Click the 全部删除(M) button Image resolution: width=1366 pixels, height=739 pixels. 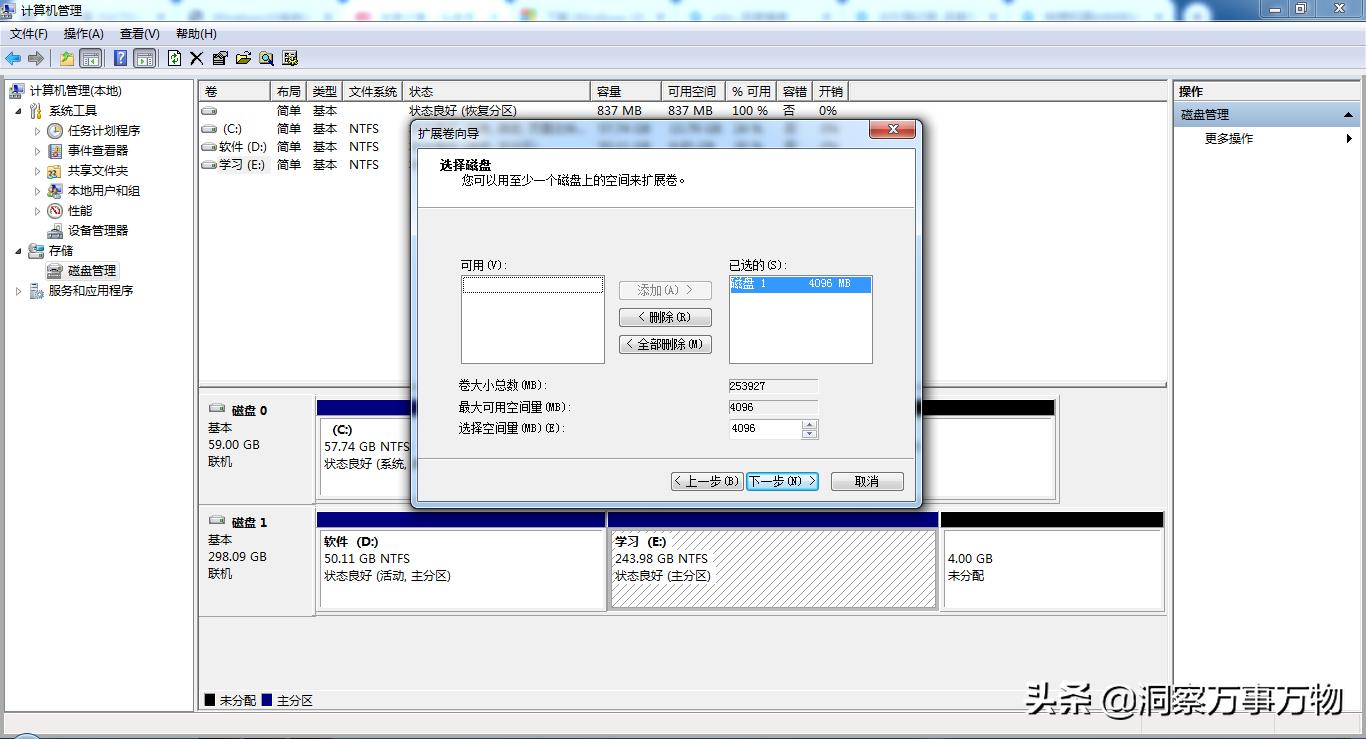665,343
